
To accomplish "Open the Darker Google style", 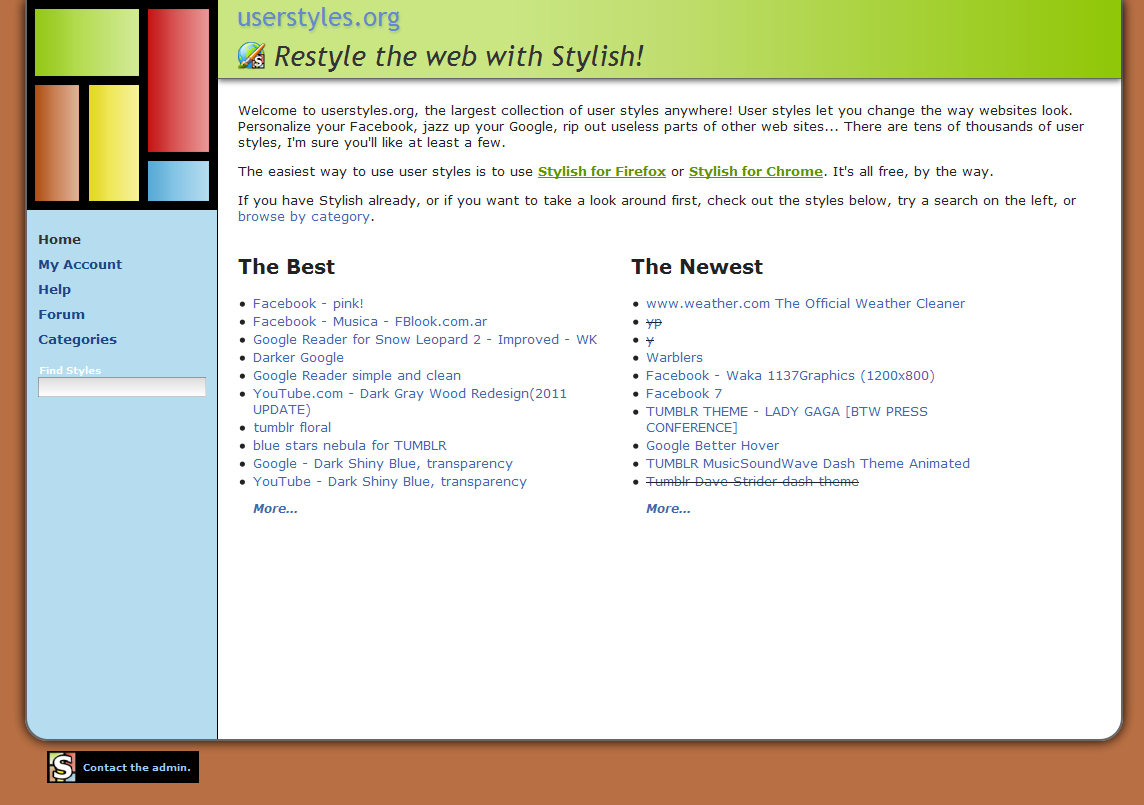I will click(x=298, y=358).
